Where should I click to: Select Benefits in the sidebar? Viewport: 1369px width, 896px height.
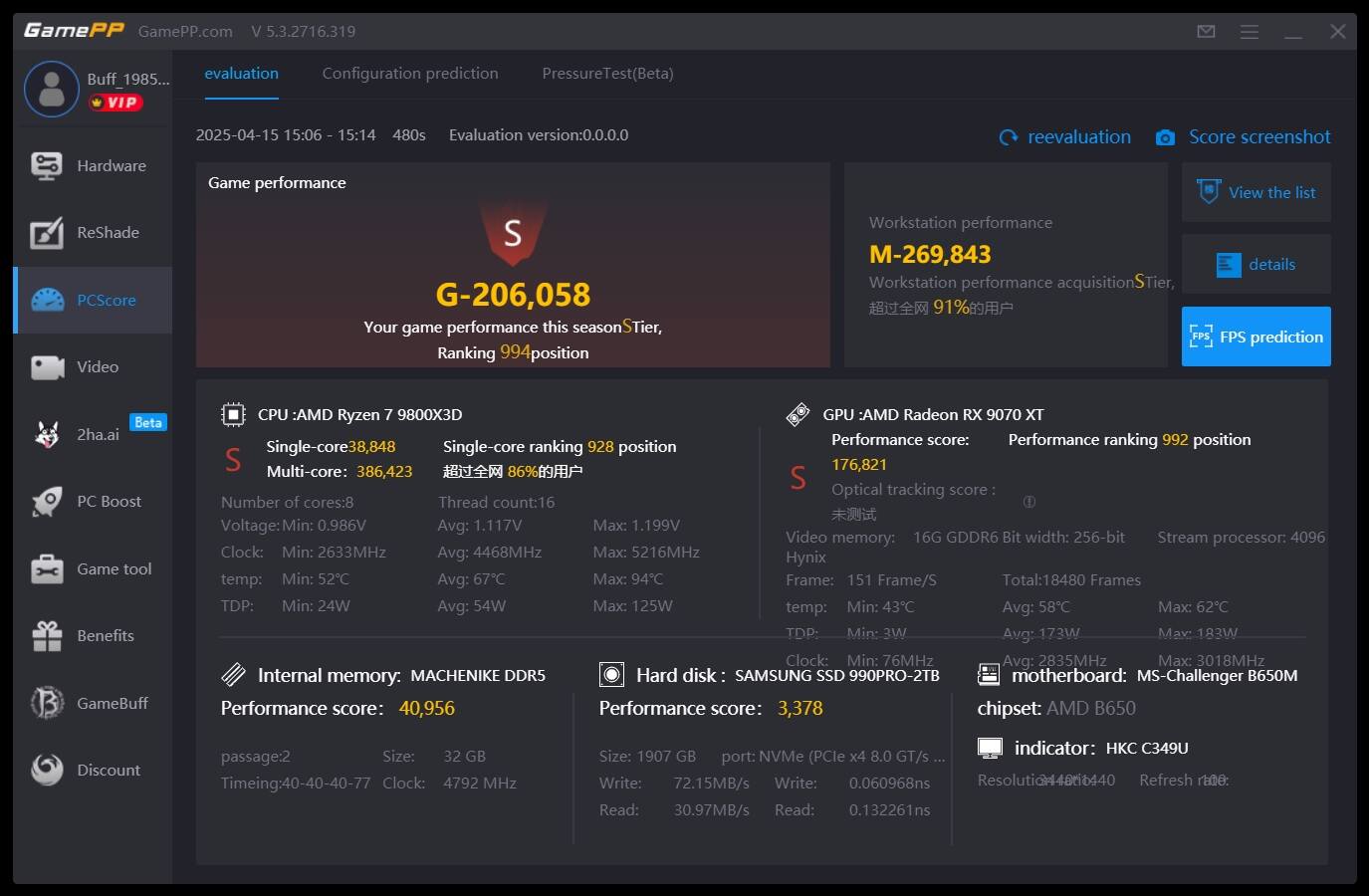click(x=93, y=636)
